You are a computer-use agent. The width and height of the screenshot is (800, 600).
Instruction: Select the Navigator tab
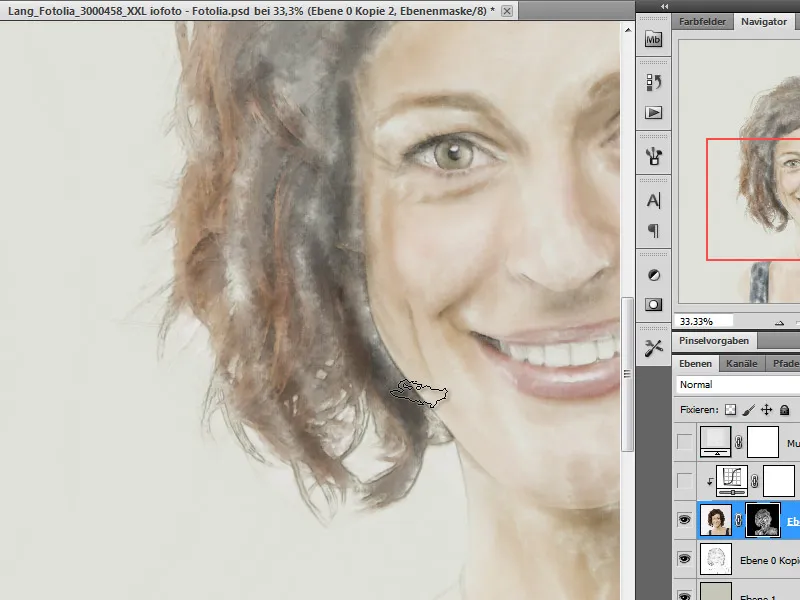765,20
